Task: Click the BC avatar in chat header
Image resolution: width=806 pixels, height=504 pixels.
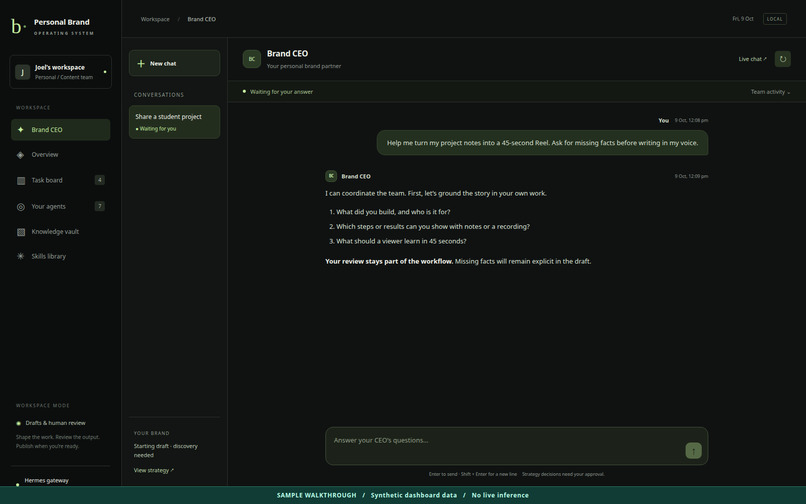Action: point(252,59)
